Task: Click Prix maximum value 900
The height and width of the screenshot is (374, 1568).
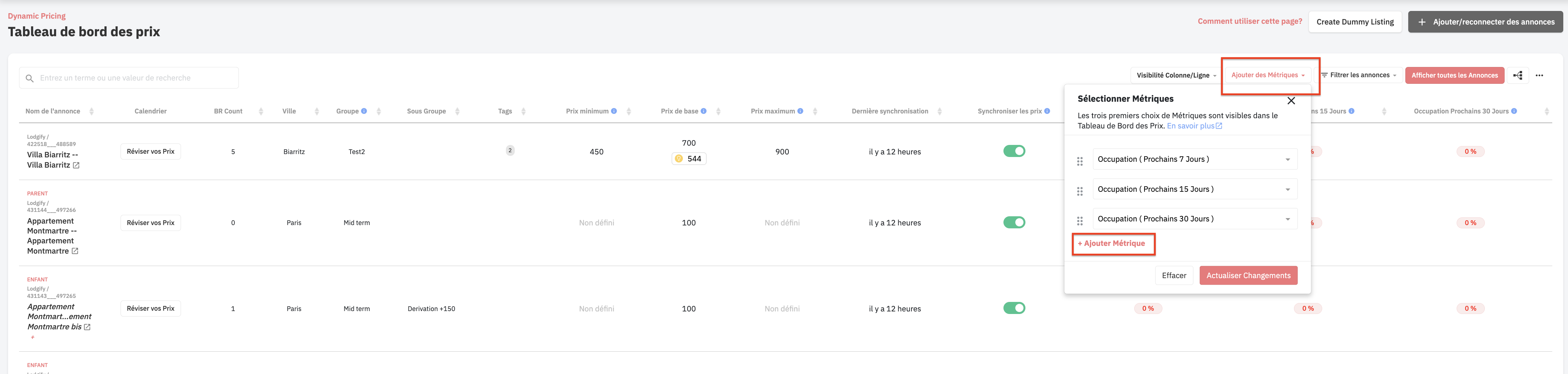Action: pos(781,152)
